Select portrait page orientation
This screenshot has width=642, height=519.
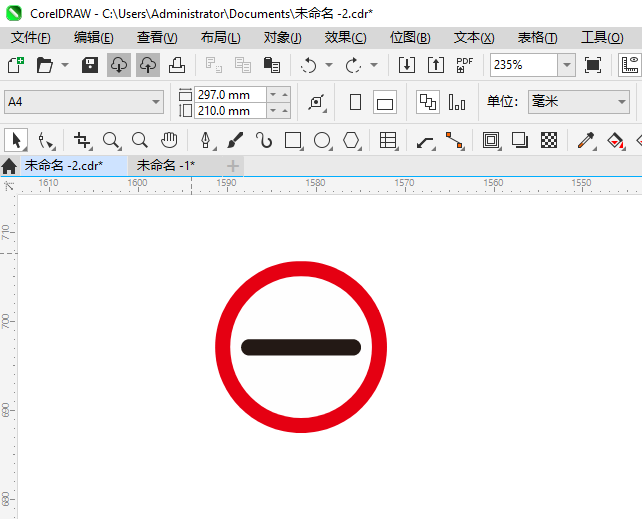click(355, 102)
